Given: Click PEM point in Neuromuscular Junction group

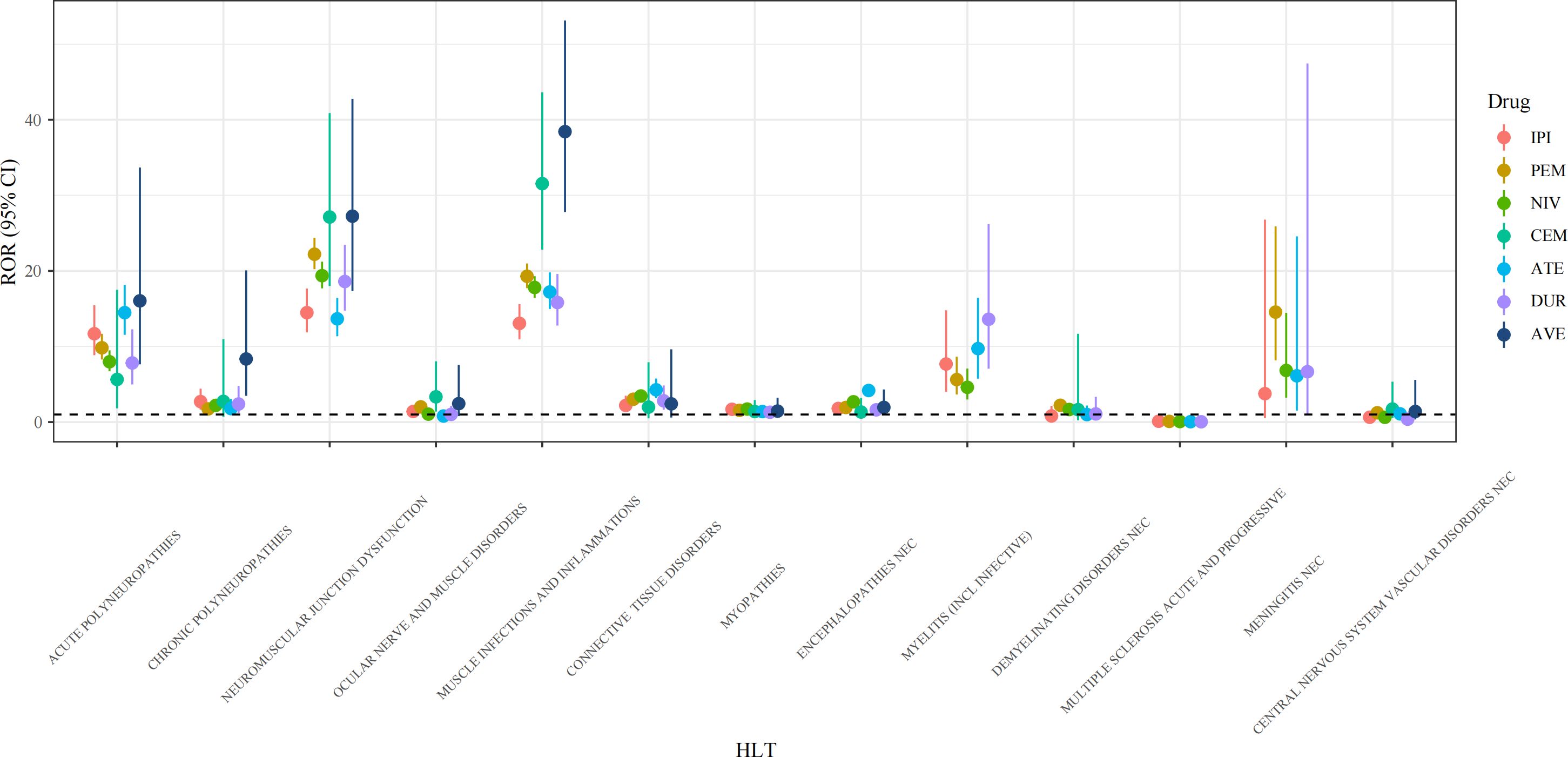Looking at the screenshot, I should point(314,254).
